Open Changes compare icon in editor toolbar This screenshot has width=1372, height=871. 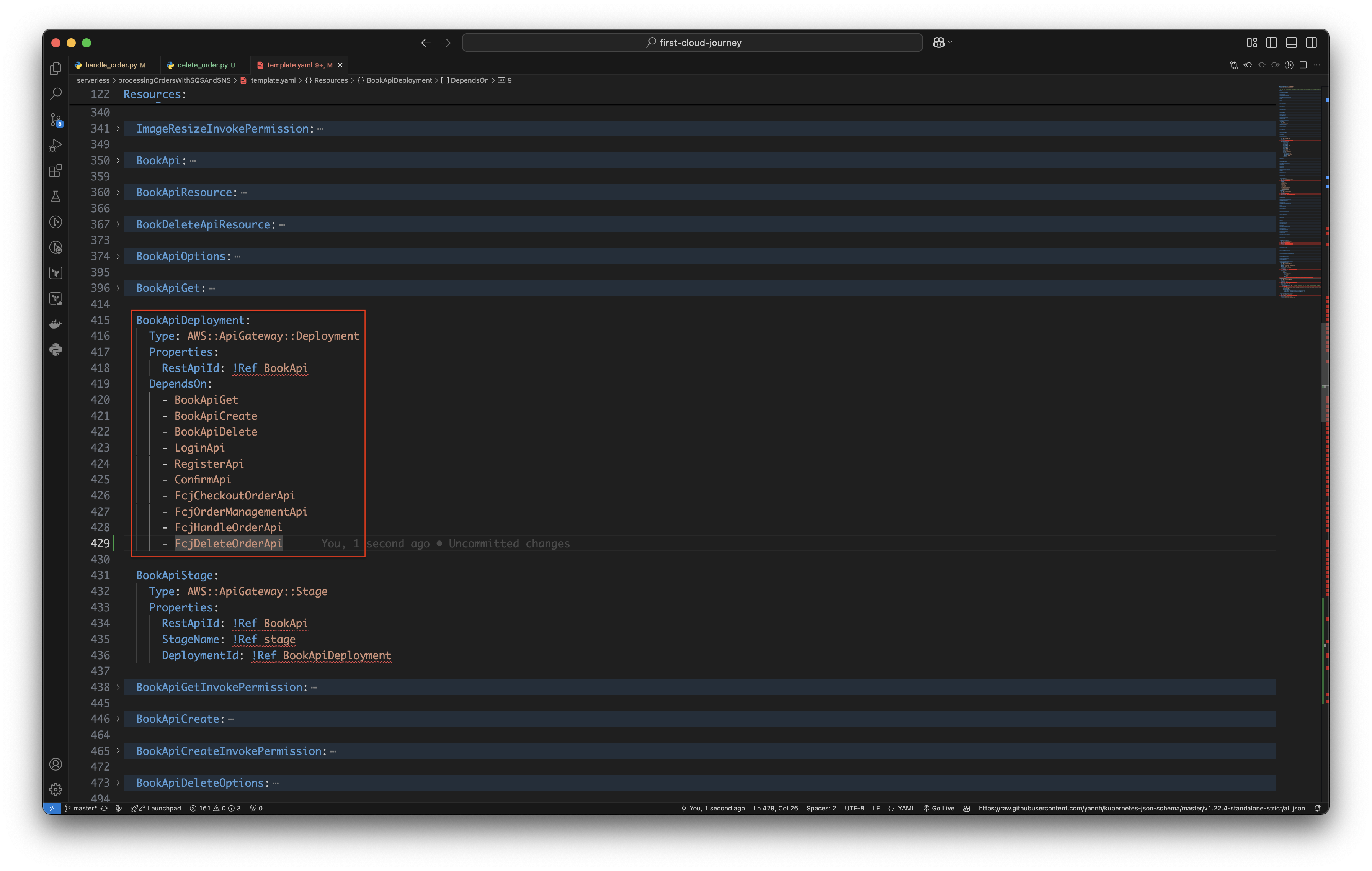tap(1234, 65)
